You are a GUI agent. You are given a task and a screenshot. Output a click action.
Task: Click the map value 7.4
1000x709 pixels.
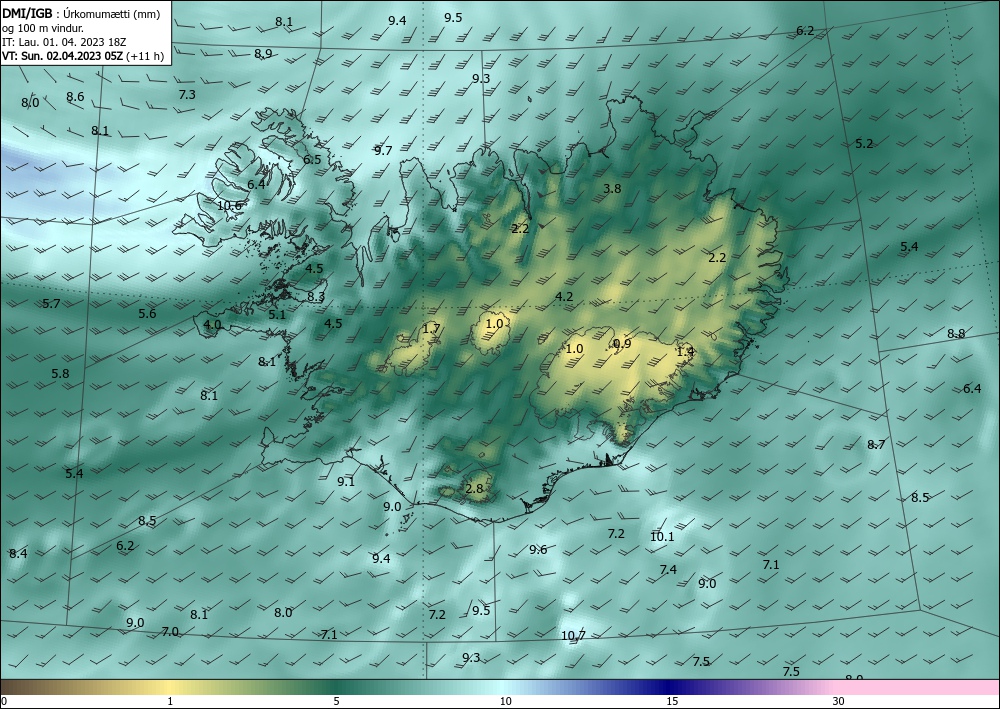click(x=668, y=569)
